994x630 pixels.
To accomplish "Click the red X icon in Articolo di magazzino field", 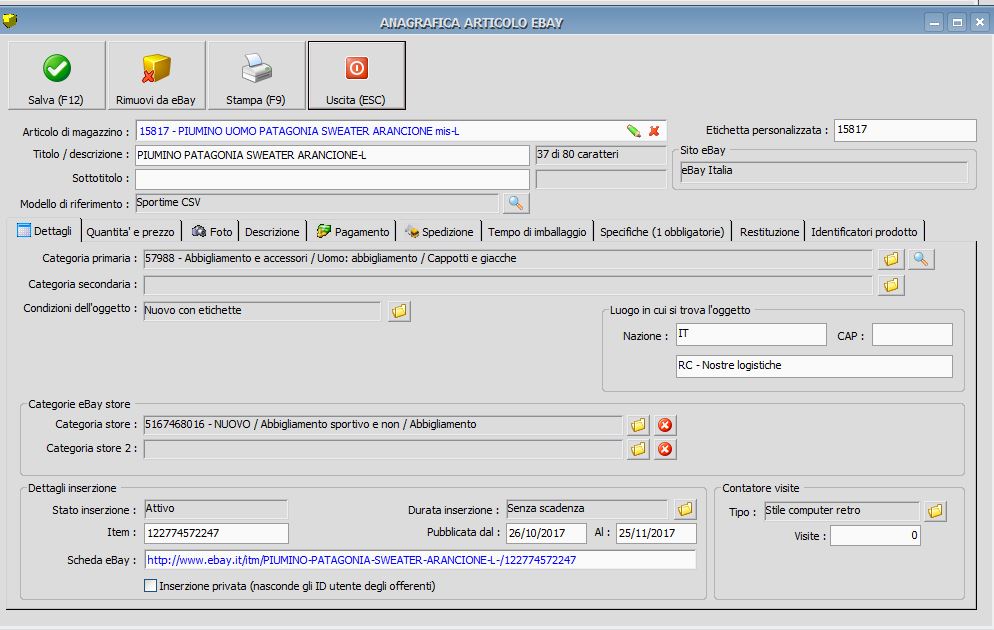I will pyautogui.click(x=654, y=131).
